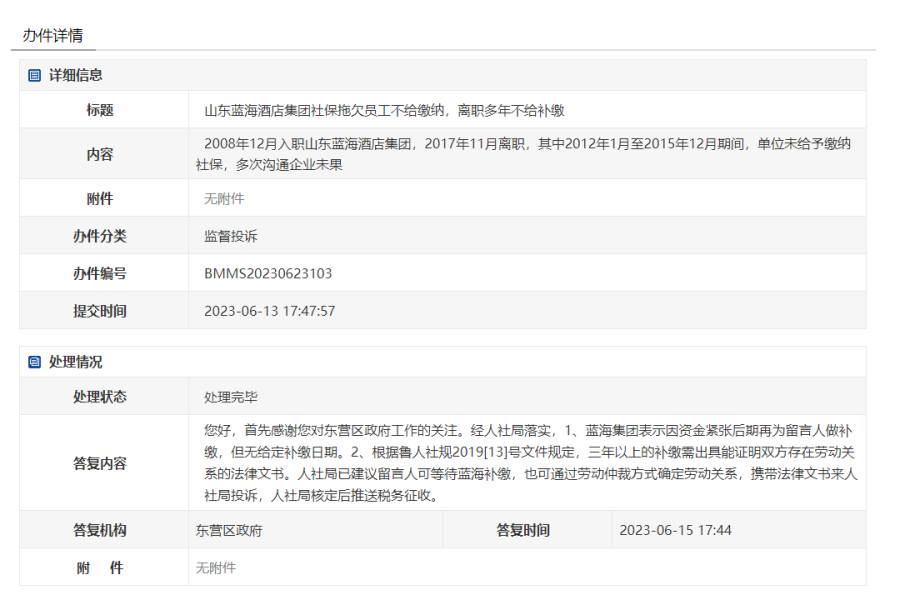Click the icon beside 处理情况 header
This screenshot has height=605, width=900.
click(x=35, y=362)
